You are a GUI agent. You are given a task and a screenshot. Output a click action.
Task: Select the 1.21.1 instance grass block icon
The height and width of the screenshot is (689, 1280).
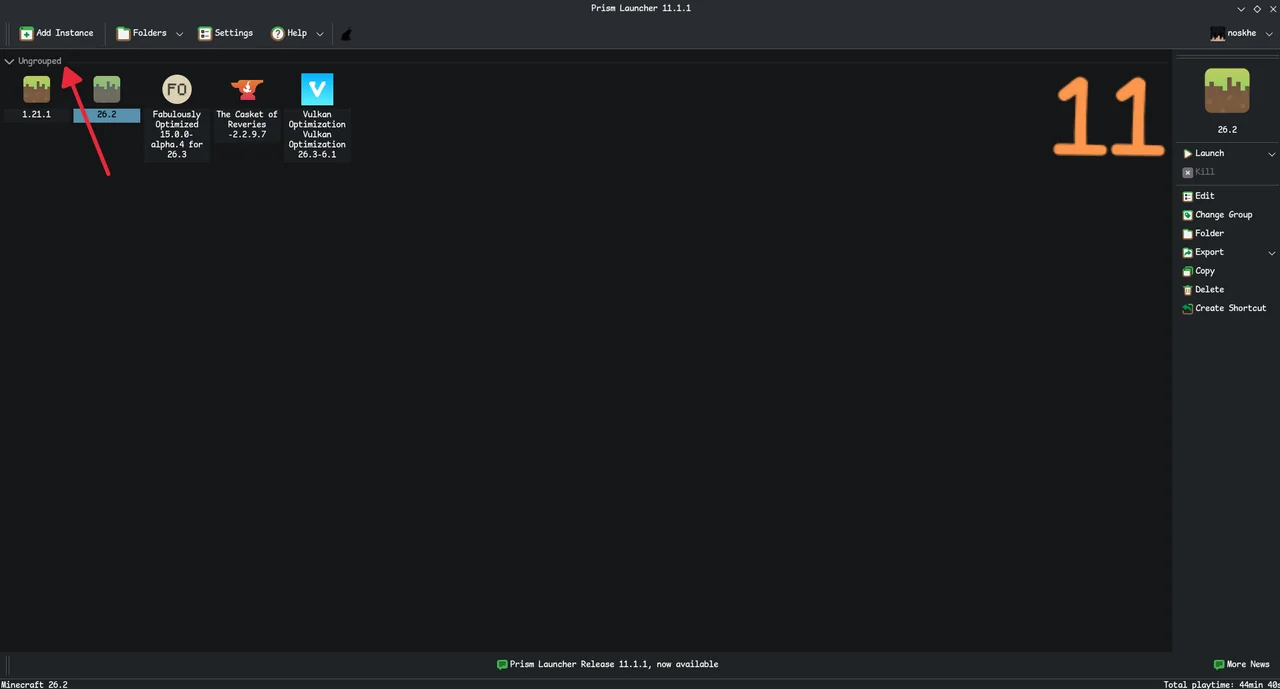pos(37,89)
